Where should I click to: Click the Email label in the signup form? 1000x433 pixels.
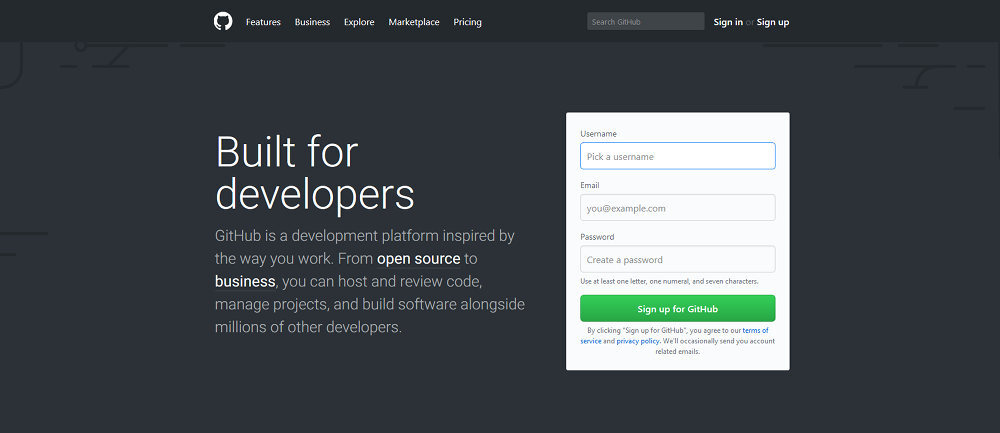coord(590,186)
